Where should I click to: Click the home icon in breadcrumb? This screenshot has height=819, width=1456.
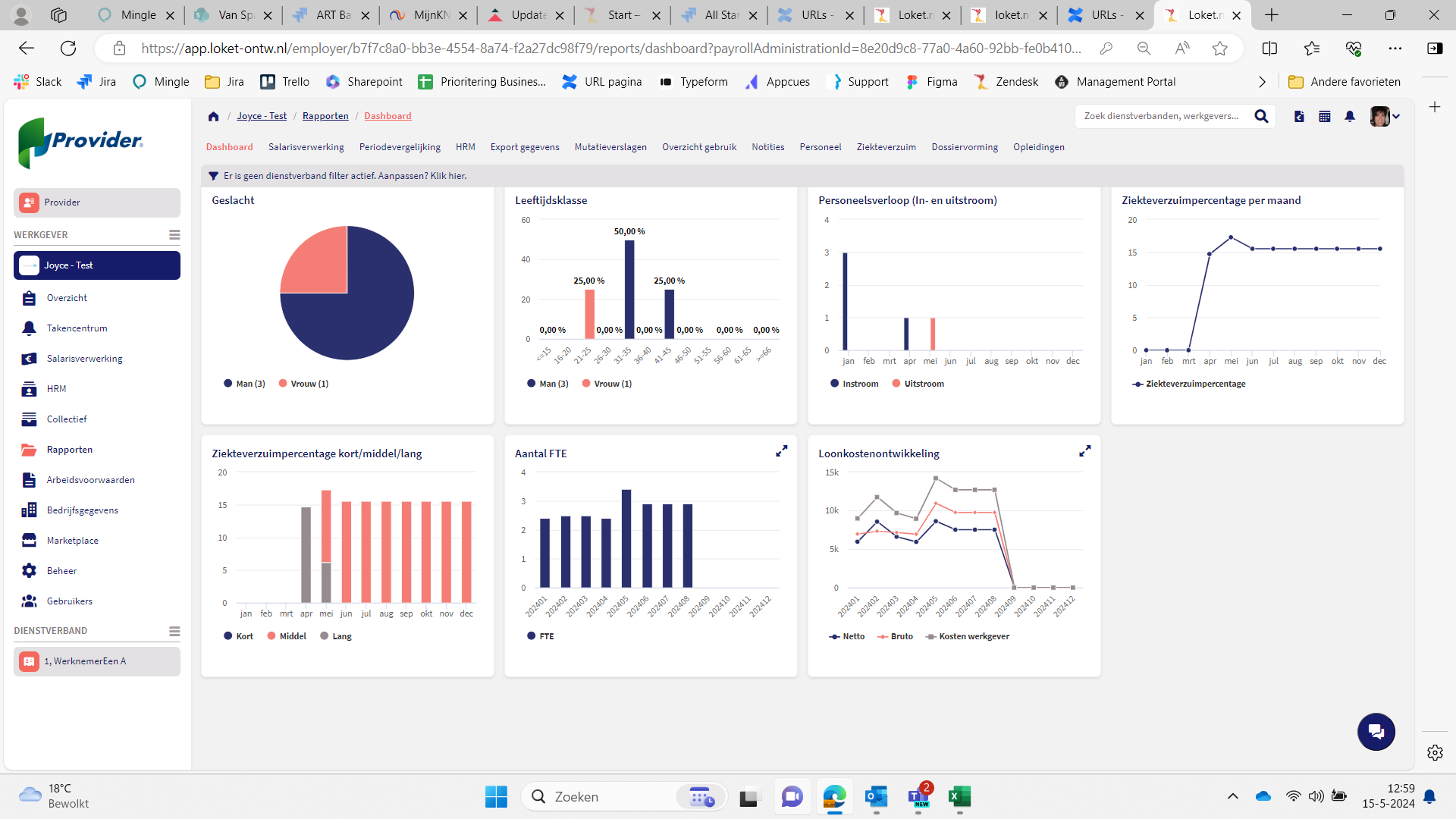pyautogui.click(x=213, y=116)
